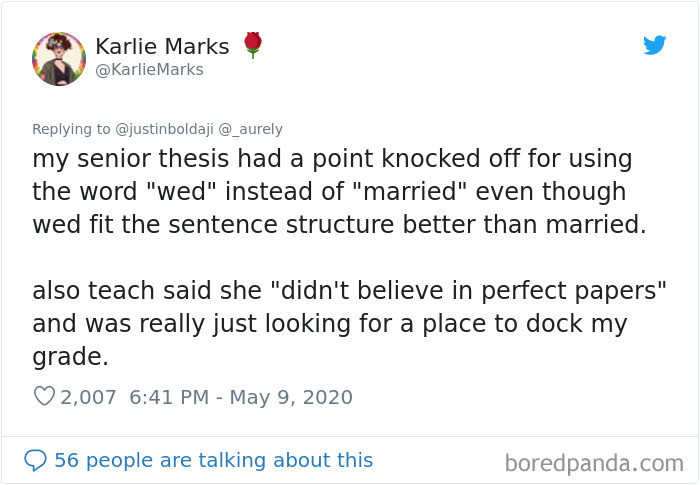Click the word "grade." ending the tweet
The height and width of the screenshot is (485, 700).
pyautogui.click(x=71, y=357)
